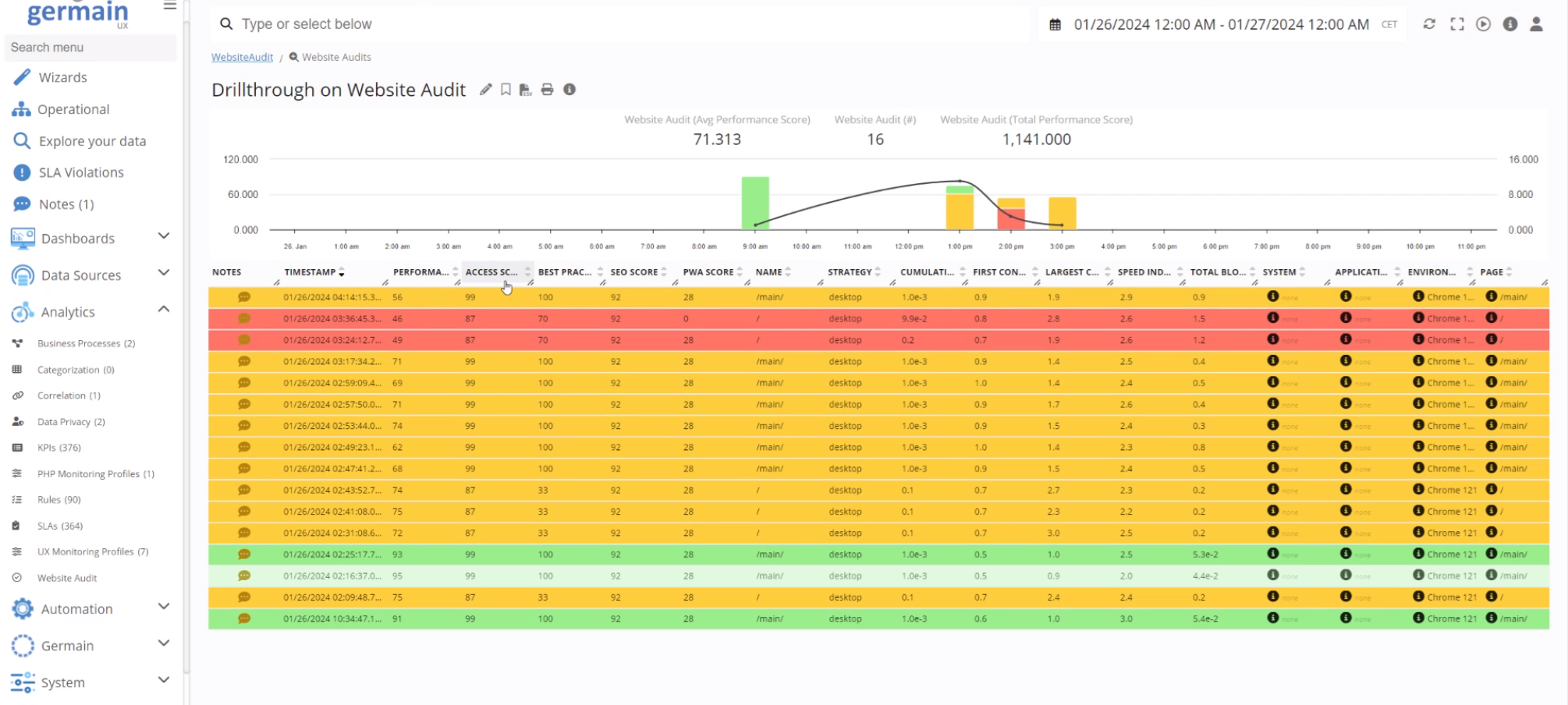Refresh the dashboard data

coord(1429,24)
